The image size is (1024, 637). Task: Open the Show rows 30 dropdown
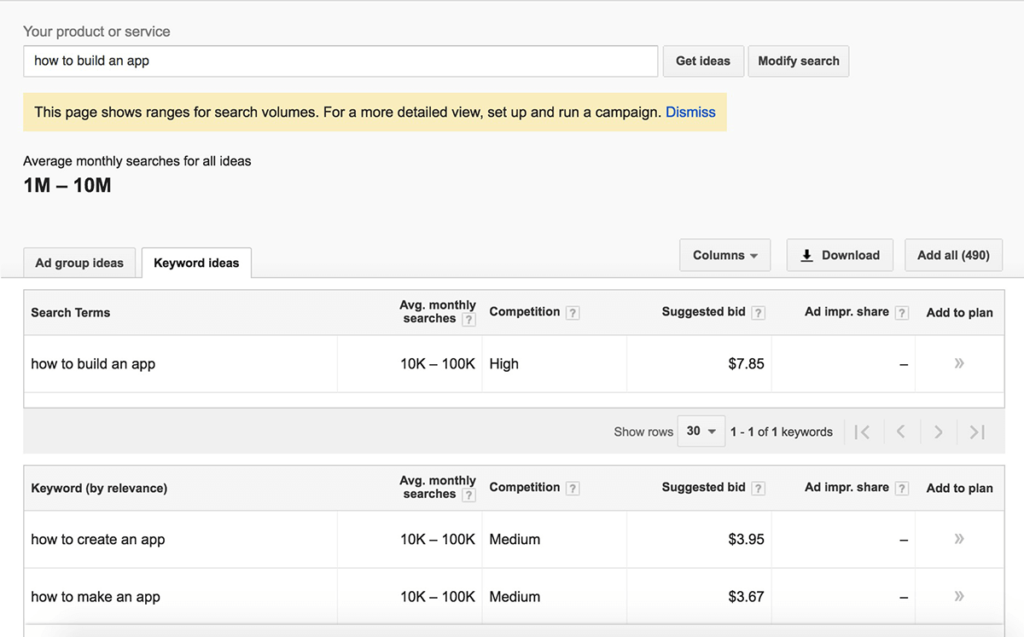[701, 431]
